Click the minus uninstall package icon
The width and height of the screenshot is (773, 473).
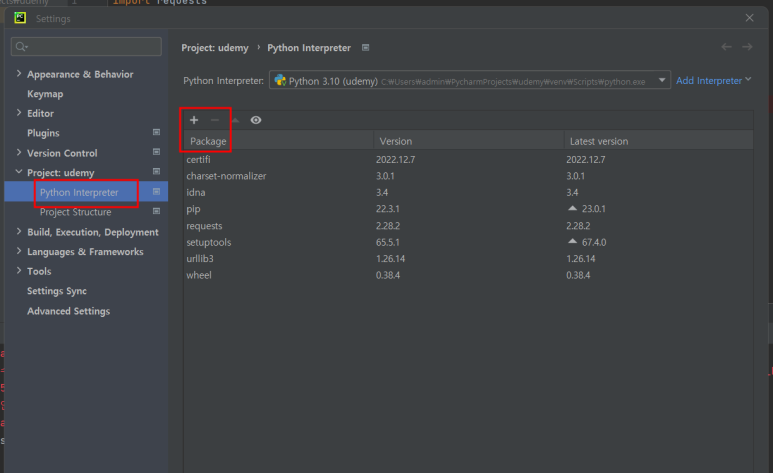click(x=214, y=120)
